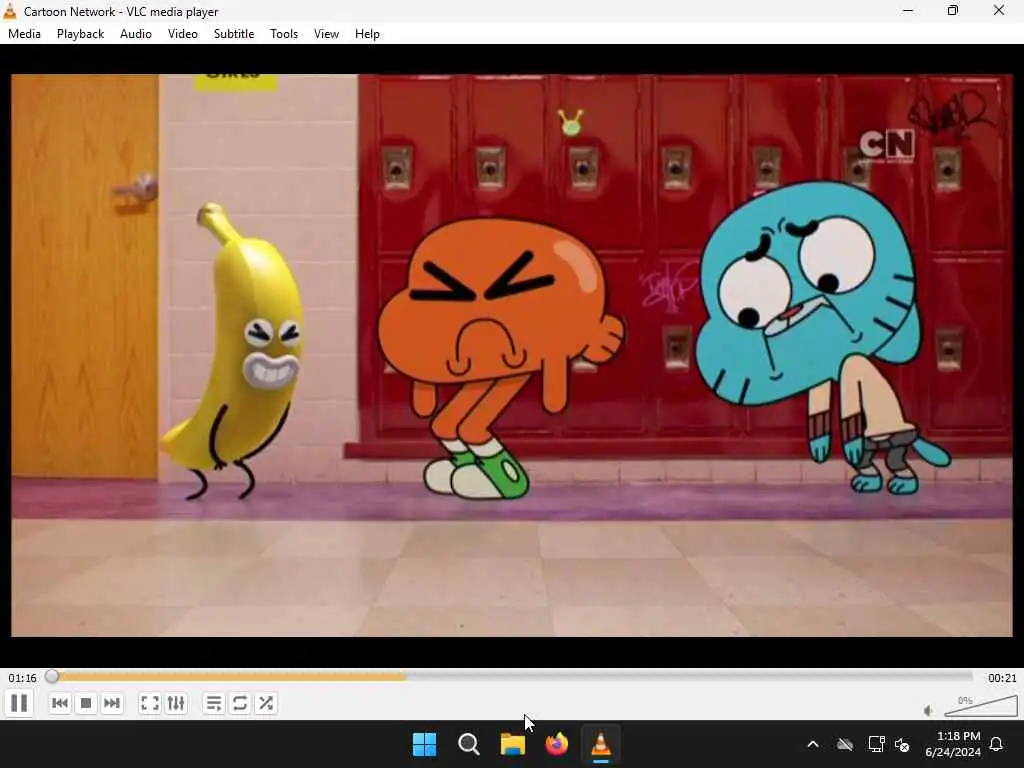Seek along the playback progress bar

[x=511, y=677]
